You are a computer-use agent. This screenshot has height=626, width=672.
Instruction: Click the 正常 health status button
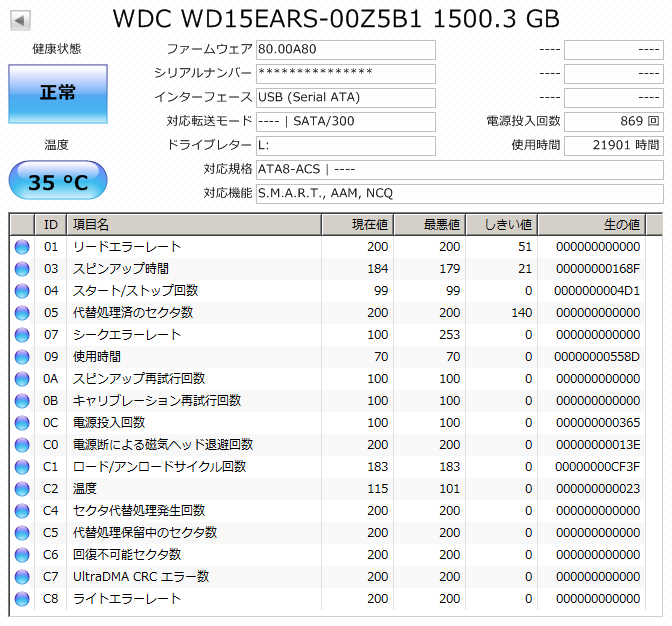click(58, 94)
